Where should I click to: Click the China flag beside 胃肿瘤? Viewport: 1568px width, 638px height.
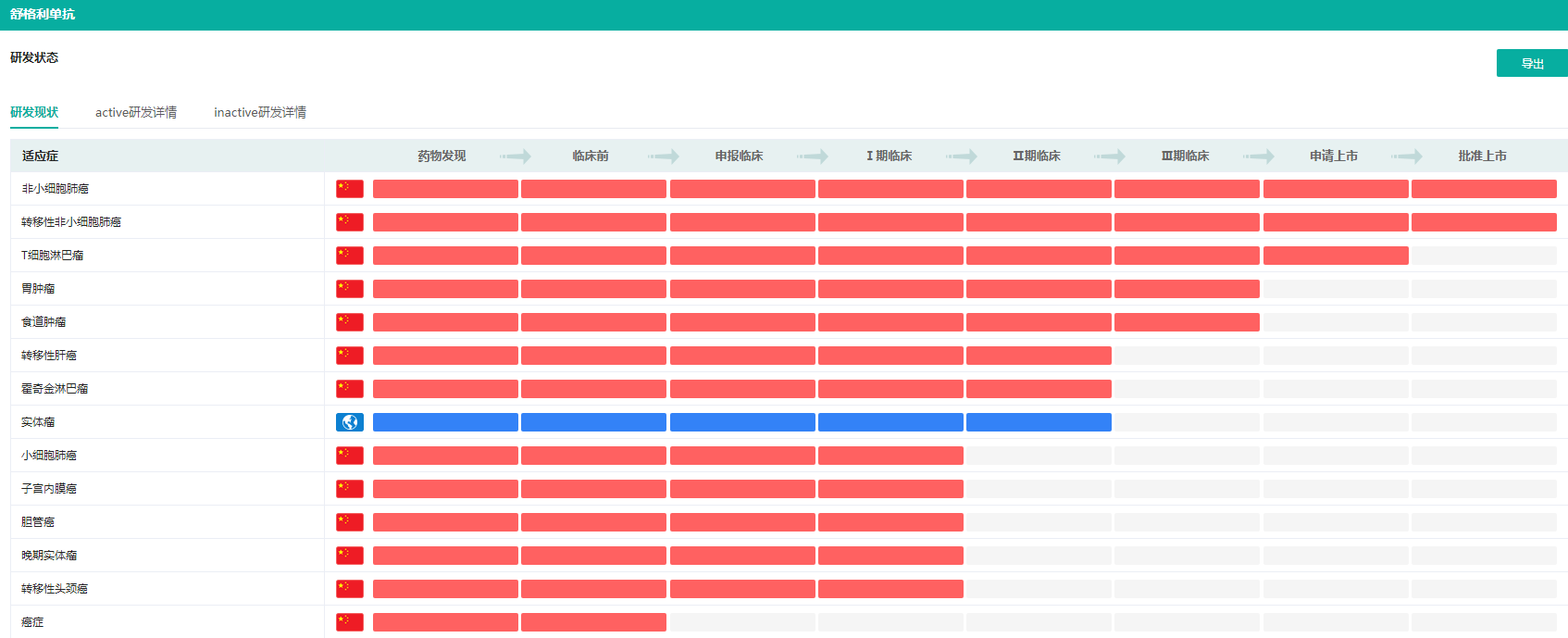pyautogui.click(x=349, y=289)
